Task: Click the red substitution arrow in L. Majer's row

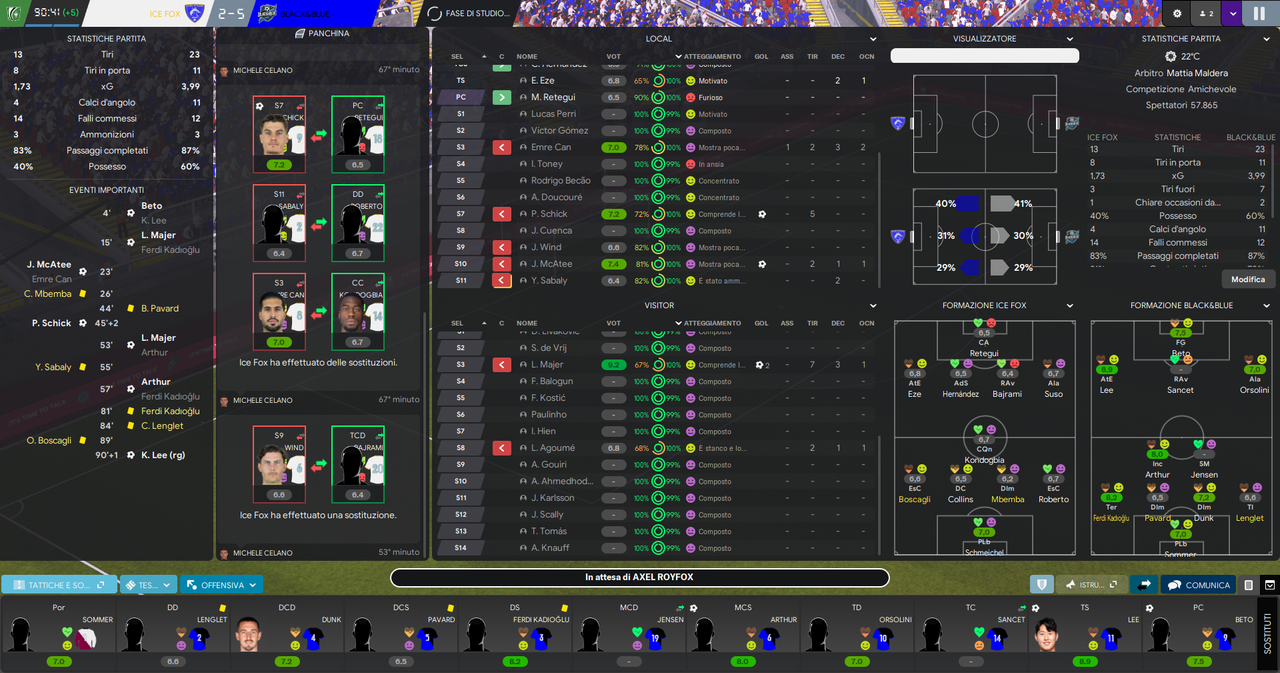Action: (x=502, y=365)
